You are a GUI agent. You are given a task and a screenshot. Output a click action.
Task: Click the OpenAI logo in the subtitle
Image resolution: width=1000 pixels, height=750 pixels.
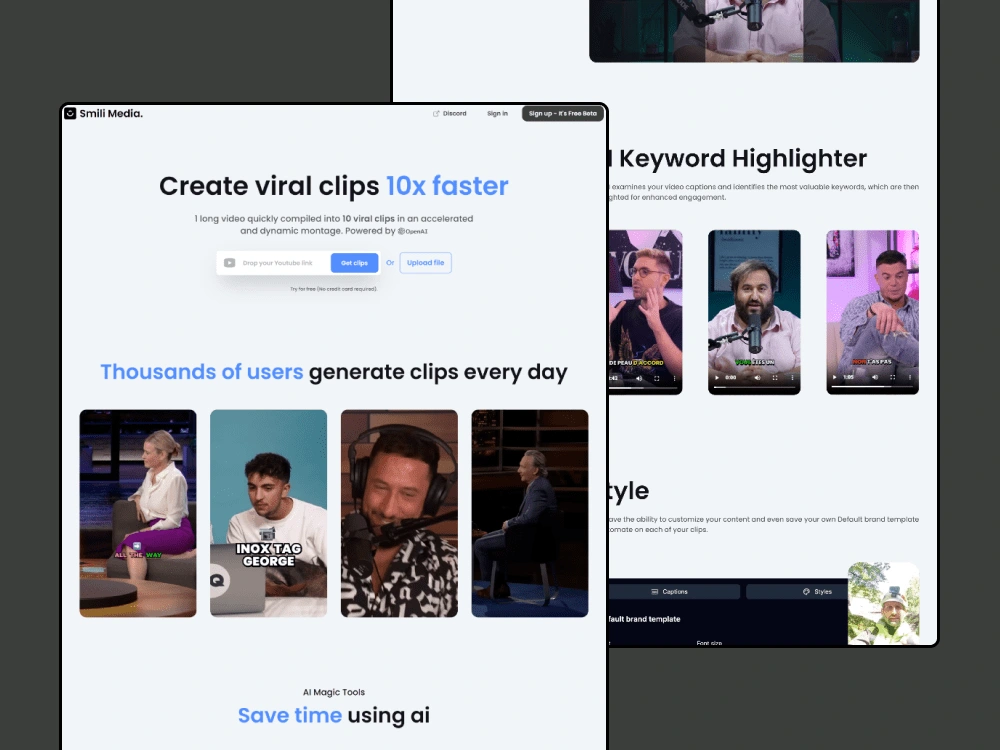413,232
